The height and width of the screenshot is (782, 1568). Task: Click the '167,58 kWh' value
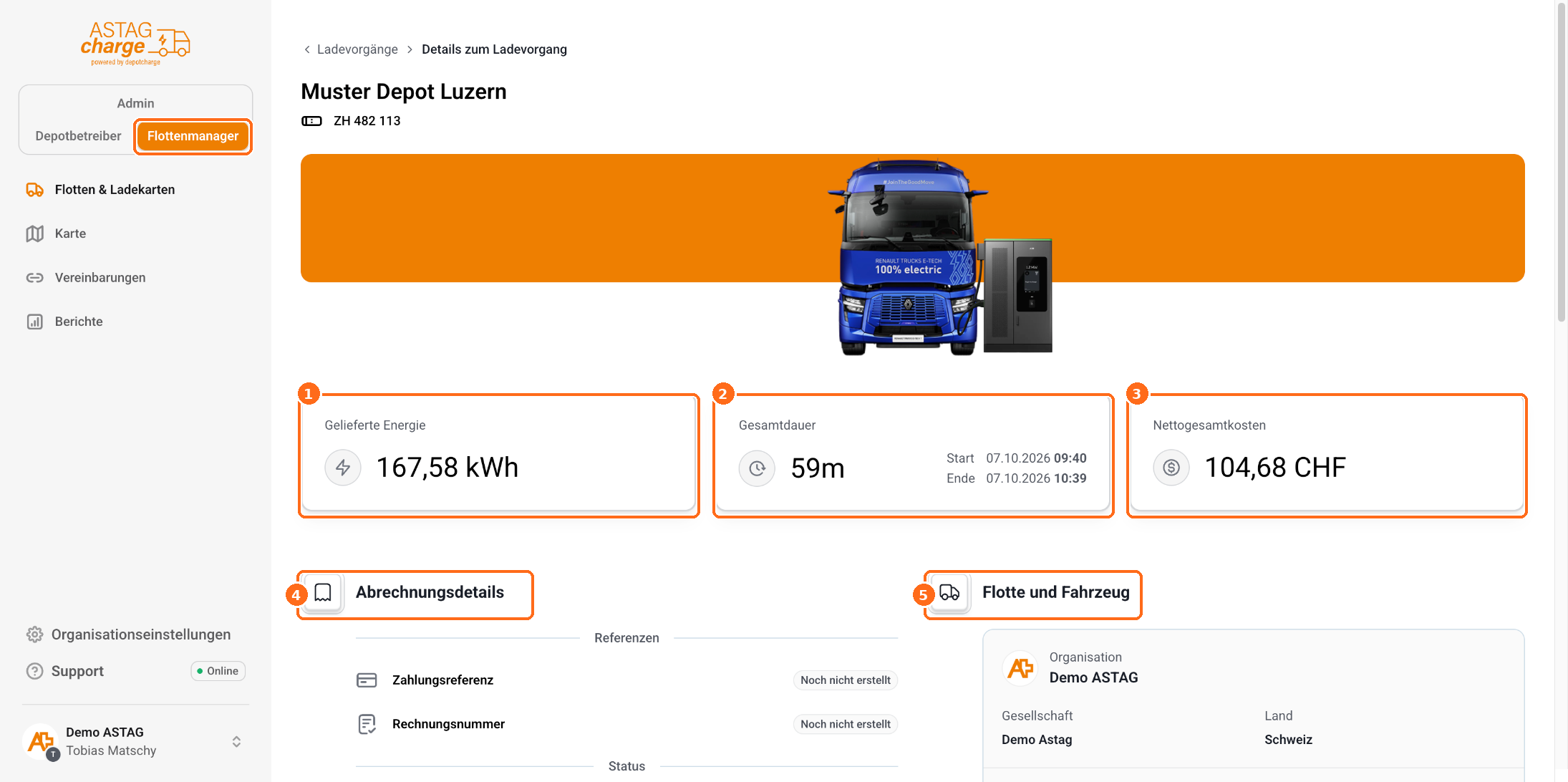pyautogui.click(x=447, y=468)
